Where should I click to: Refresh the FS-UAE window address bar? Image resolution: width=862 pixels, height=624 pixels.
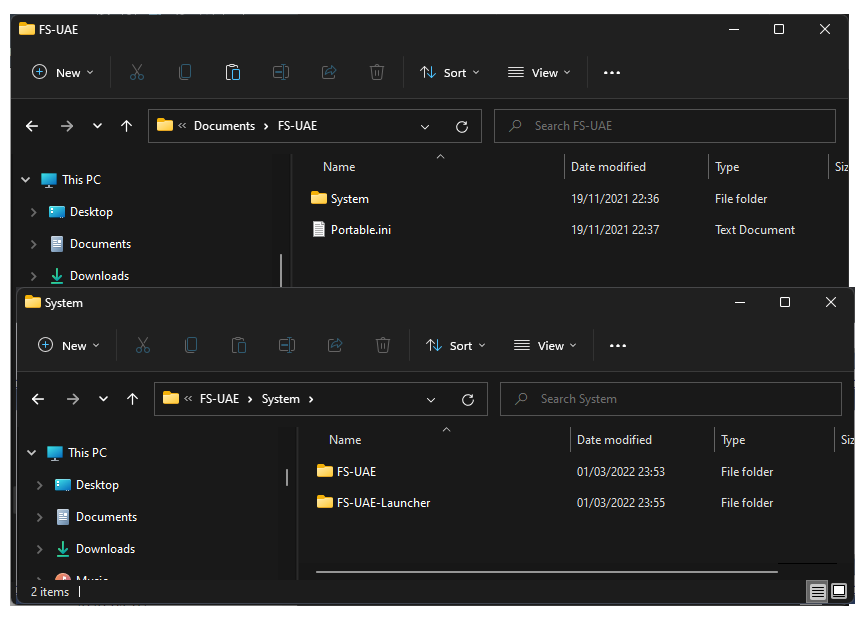point(462,127)
